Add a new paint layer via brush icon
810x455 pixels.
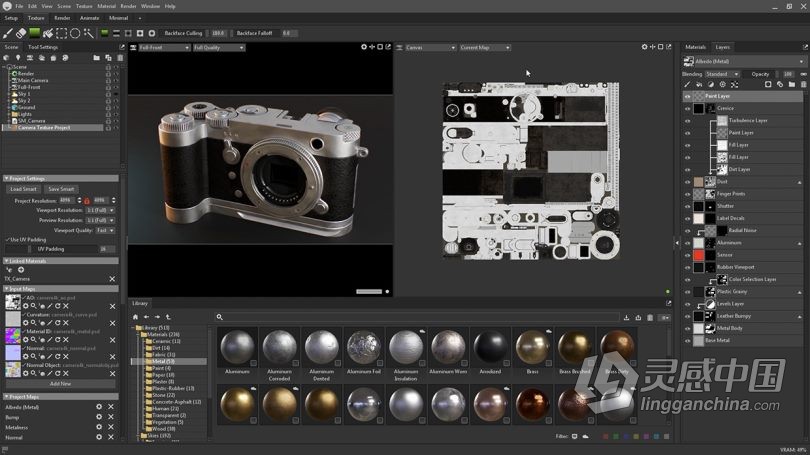click(687, 84)
